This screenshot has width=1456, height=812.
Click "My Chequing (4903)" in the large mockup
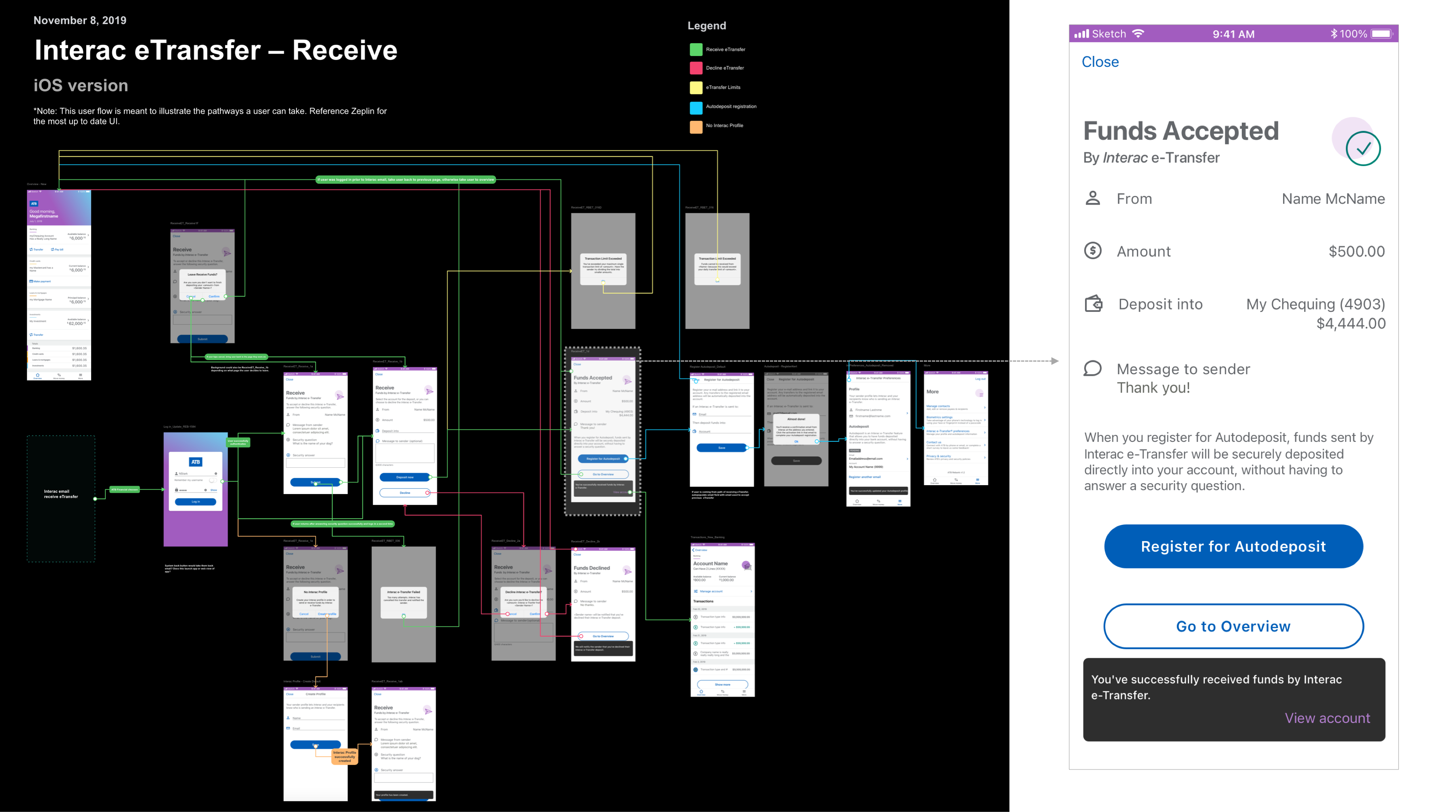[x=1315, y=304]
